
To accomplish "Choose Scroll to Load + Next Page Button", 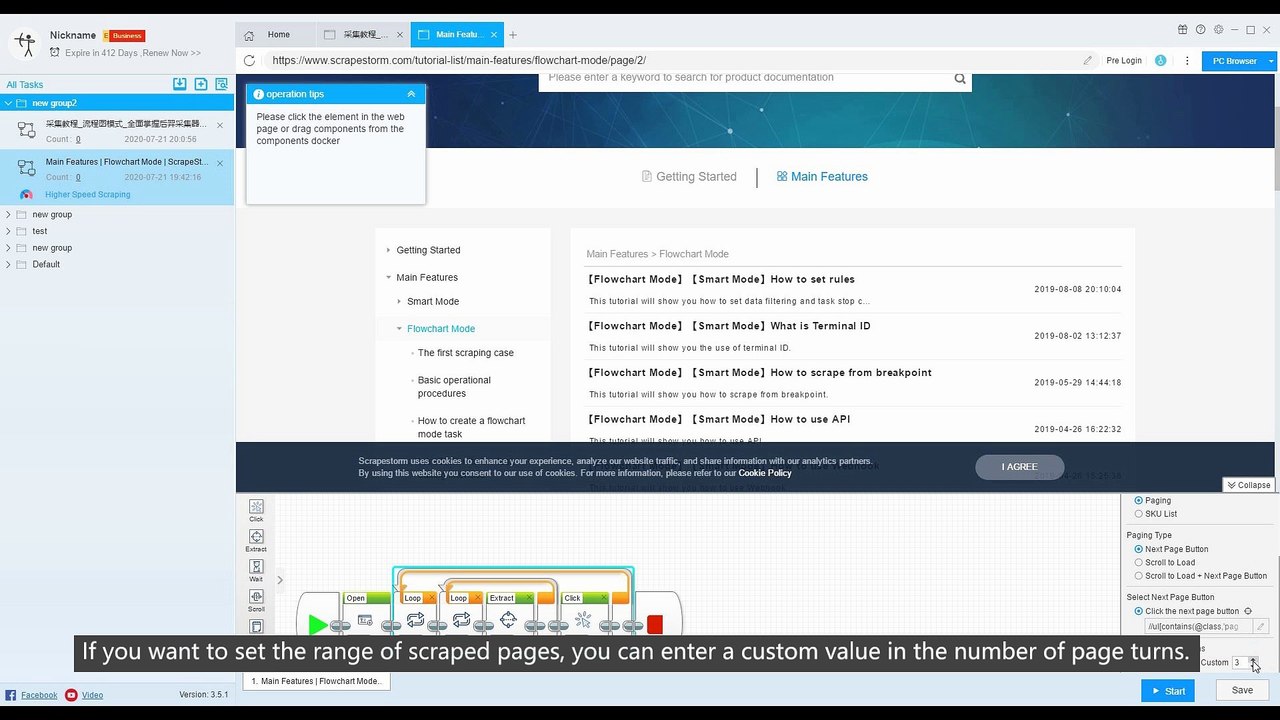I will point(1138,576).
